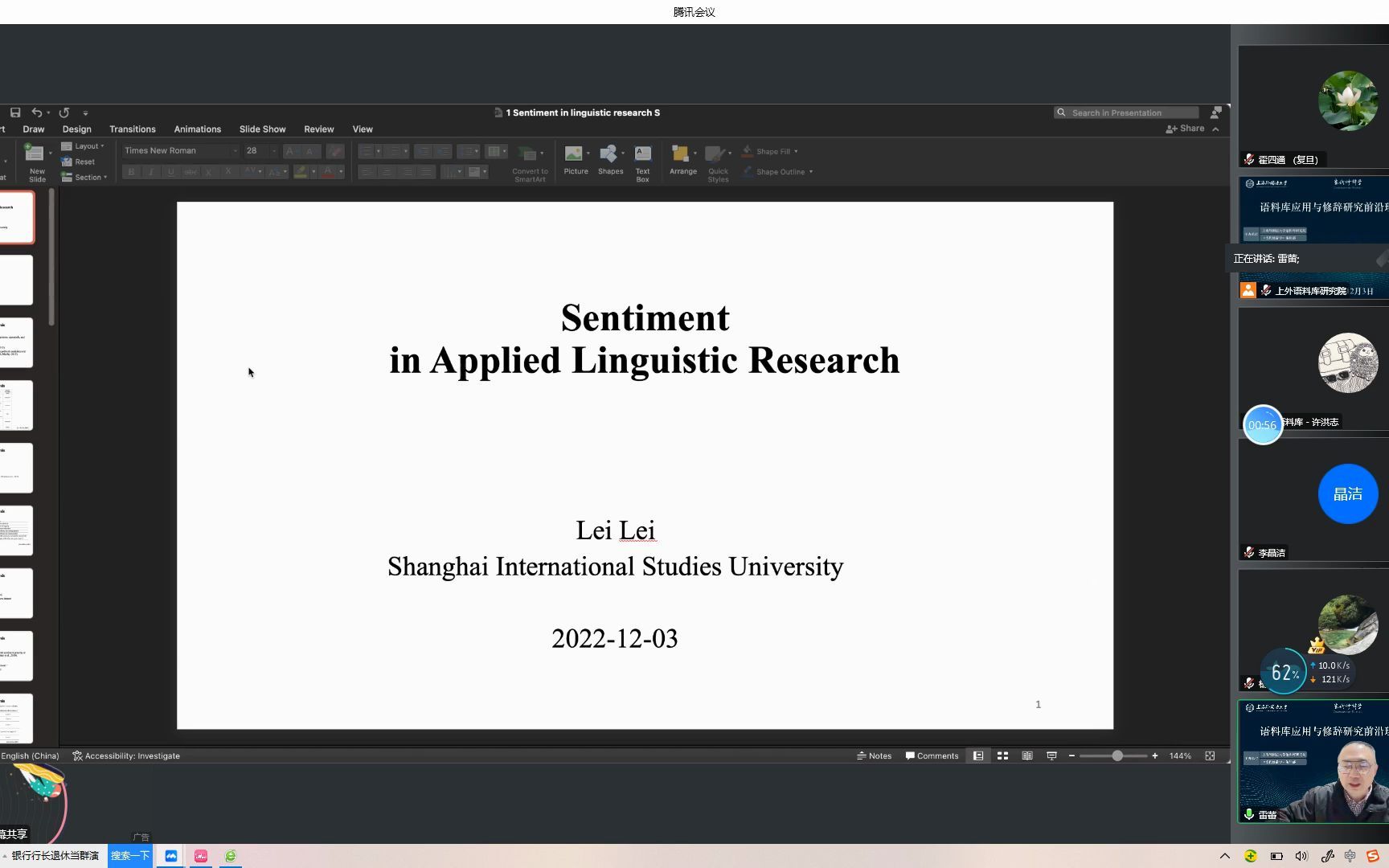Toggle underline formatting
Image resolution: width=1389 pixels, height=868 pixels.
coord(170,172)
